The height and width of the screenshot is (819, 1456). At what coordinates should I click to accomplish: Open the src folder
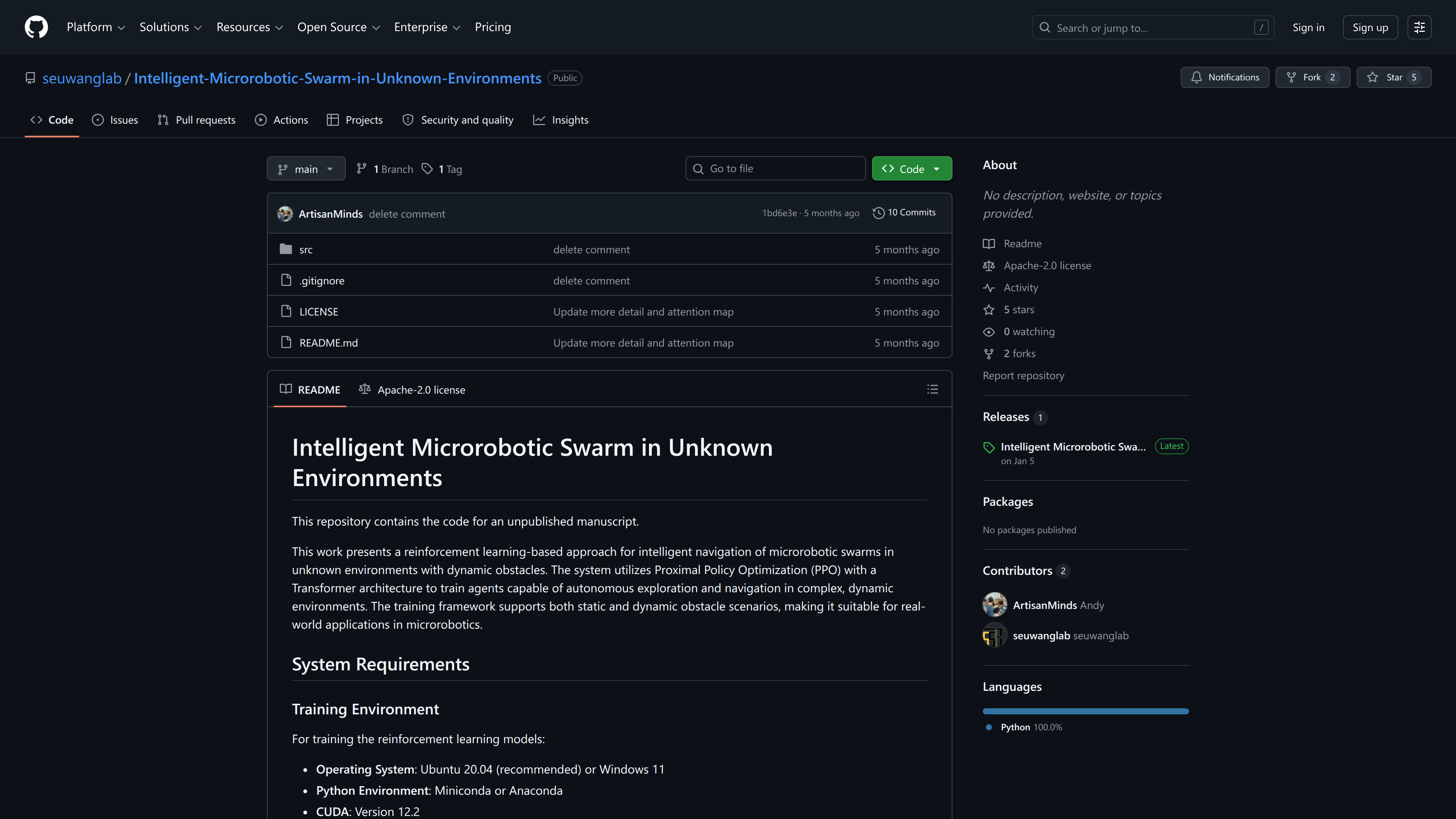tap(306, 249)
